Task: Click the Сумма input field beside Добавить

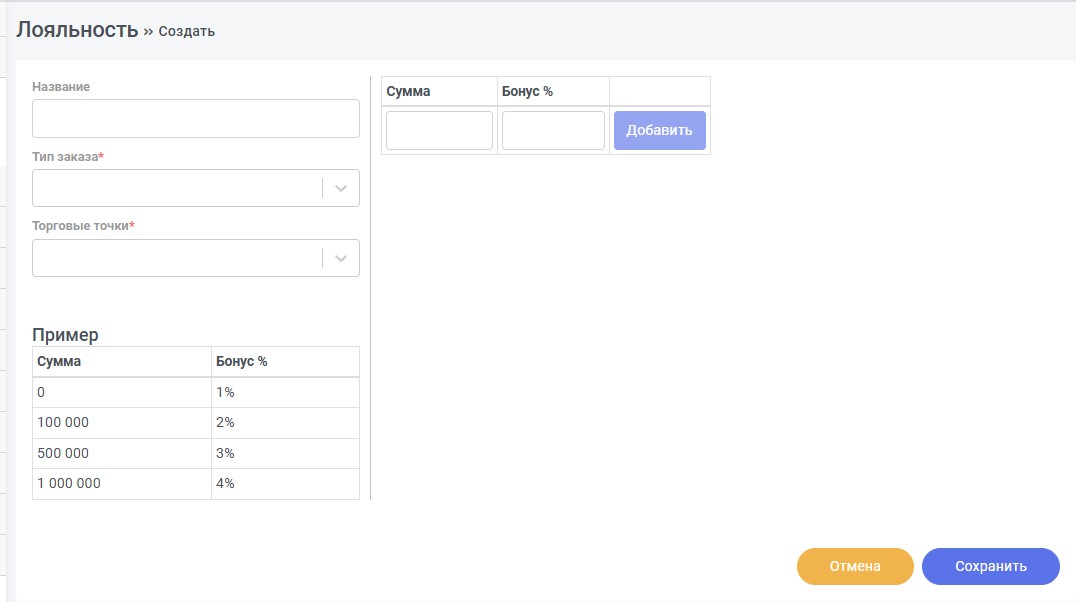Action: click(439, 130)
